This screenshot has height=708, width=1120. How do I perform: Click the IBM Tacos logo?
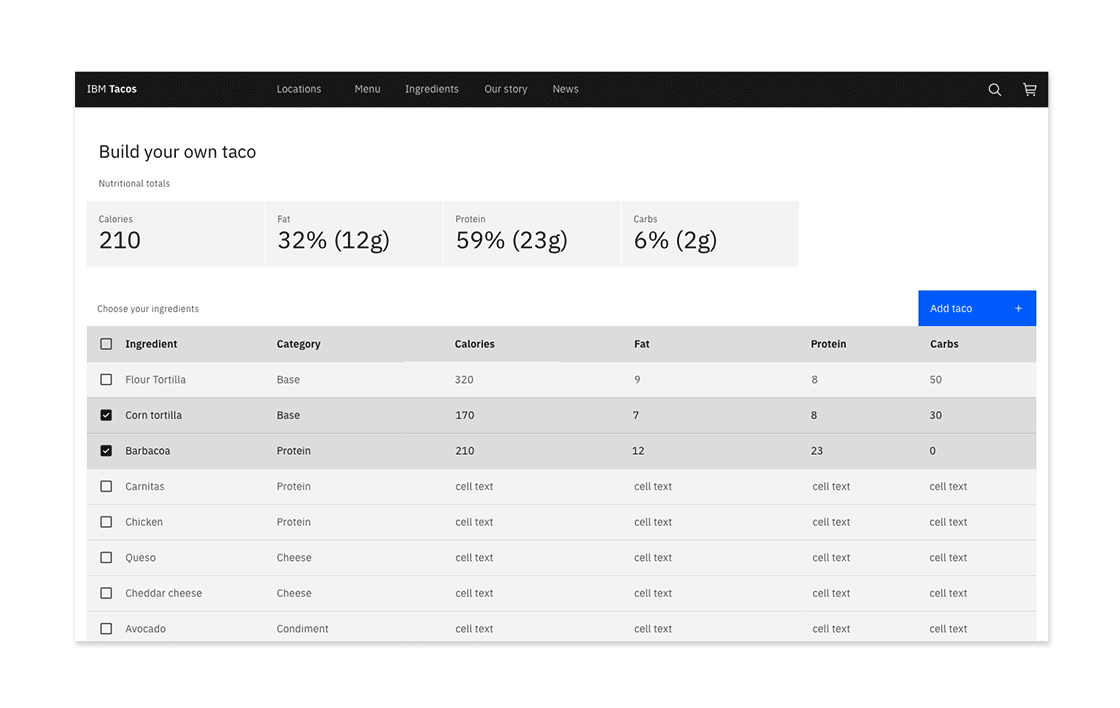pyautogui.click(x=111, y=89)
